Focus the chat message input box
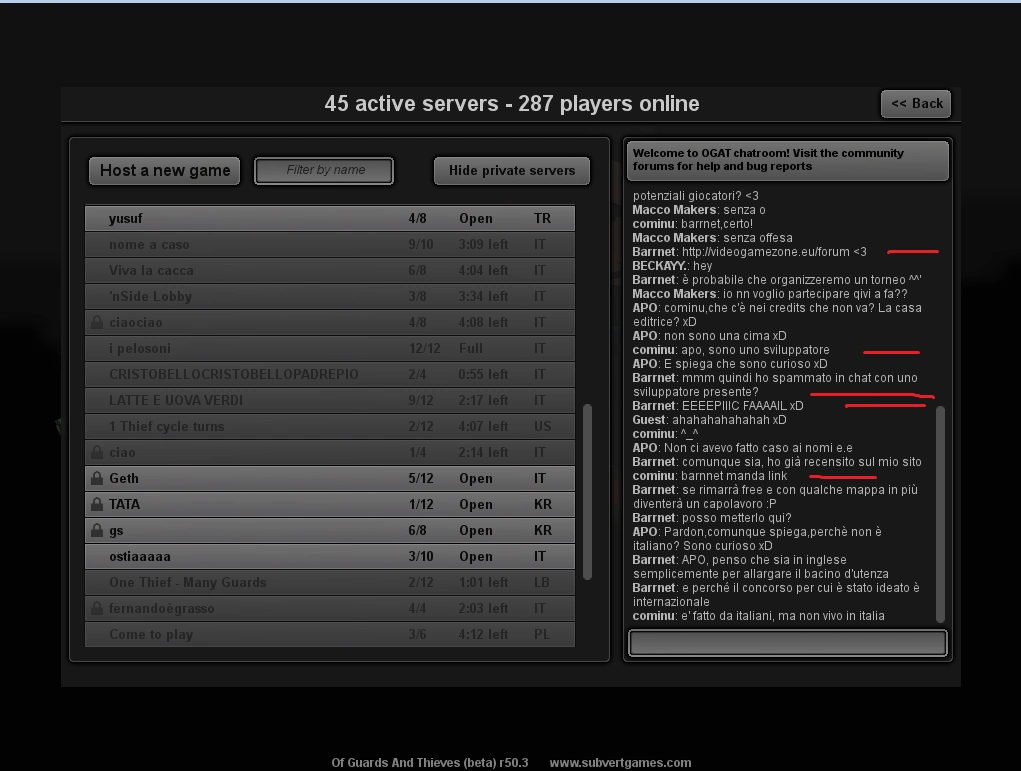This screenshot has height=771, width=1021. 788,643
